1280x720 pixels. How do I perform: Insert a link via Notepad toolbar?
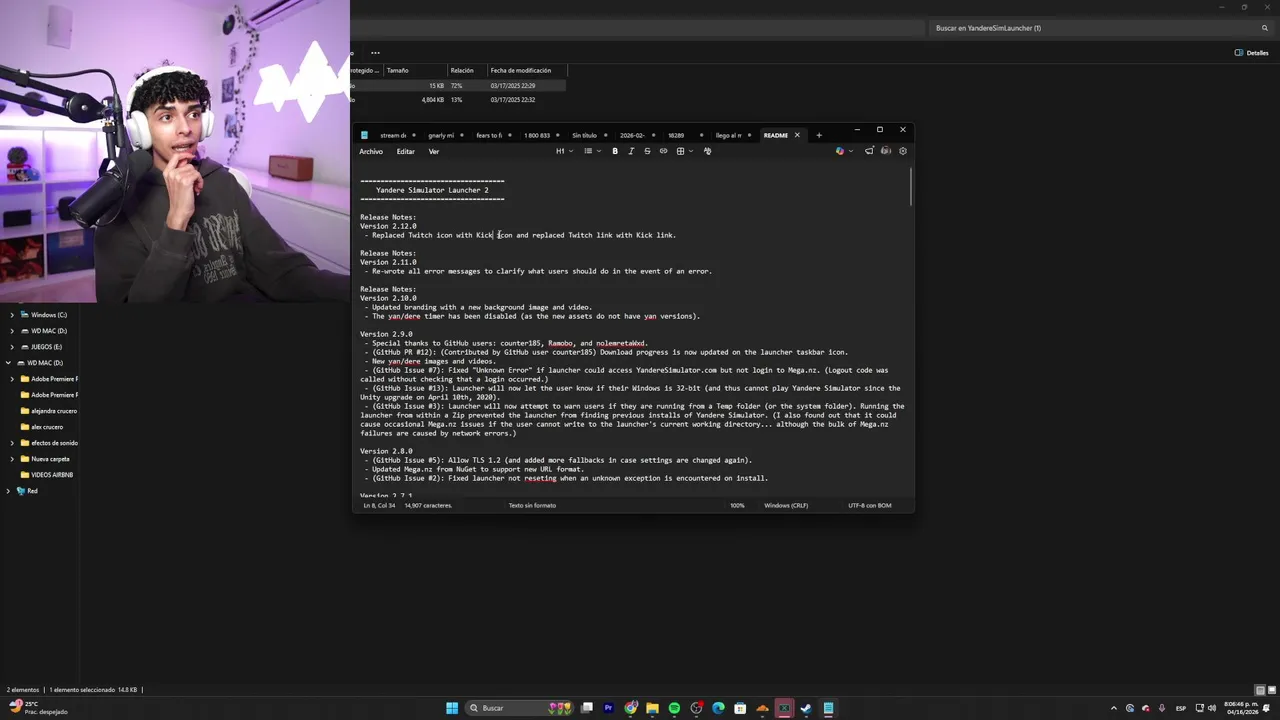click(663, 151)
